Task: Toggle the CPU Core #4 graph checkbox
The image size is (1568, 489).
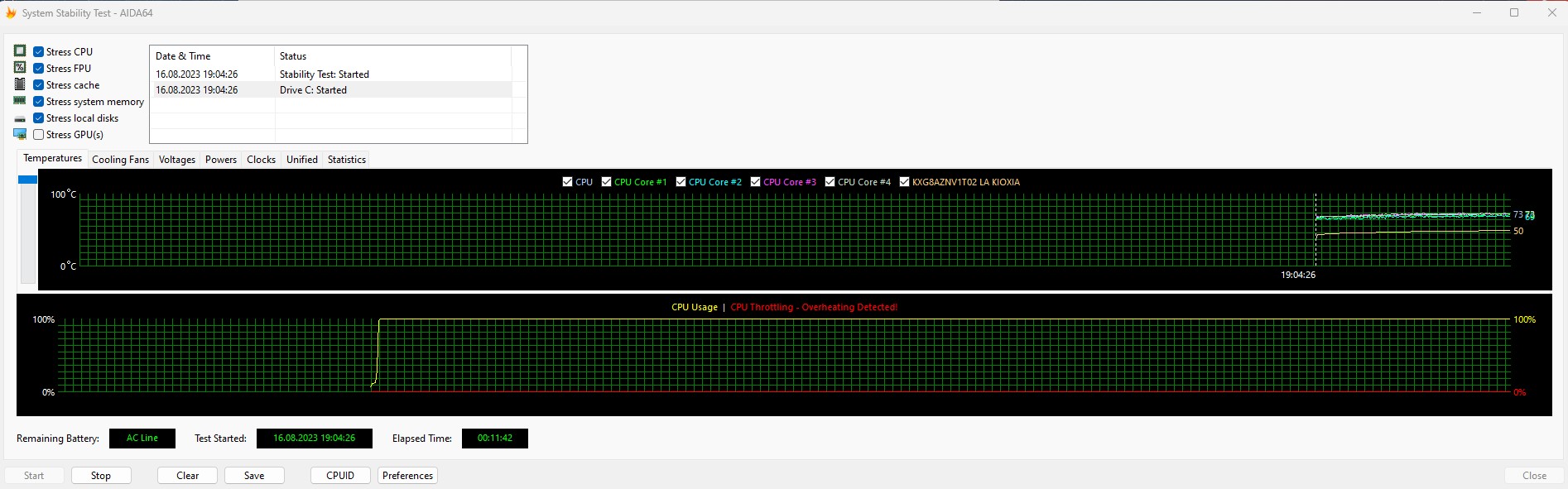Action: (830, 182)
